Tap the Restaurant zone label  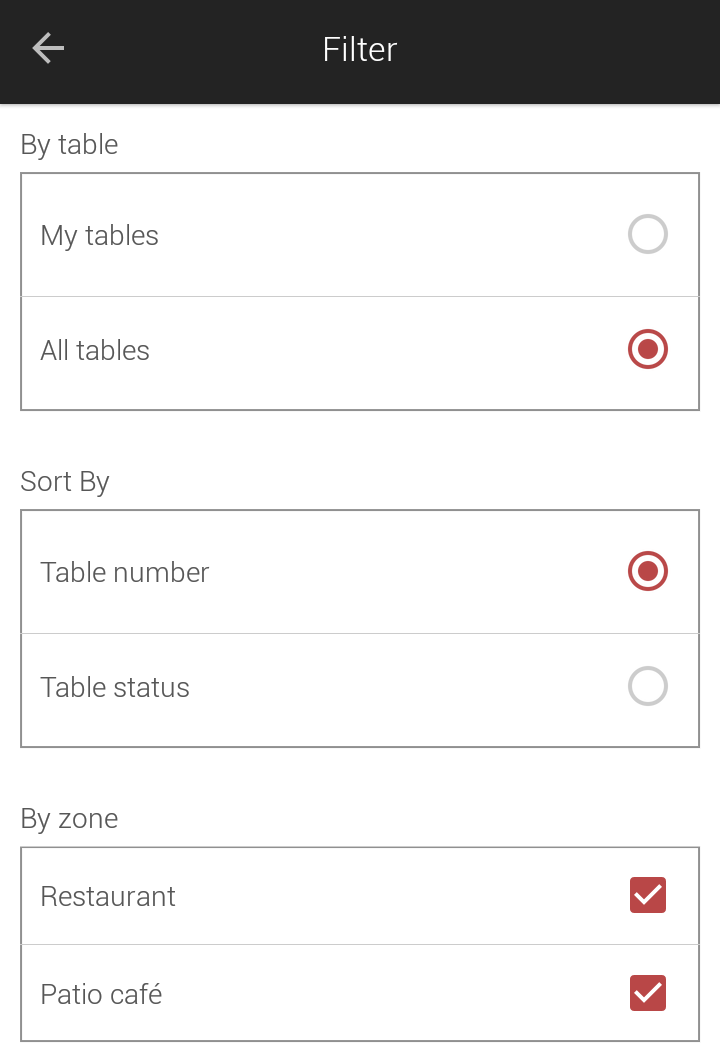[108, 897]
